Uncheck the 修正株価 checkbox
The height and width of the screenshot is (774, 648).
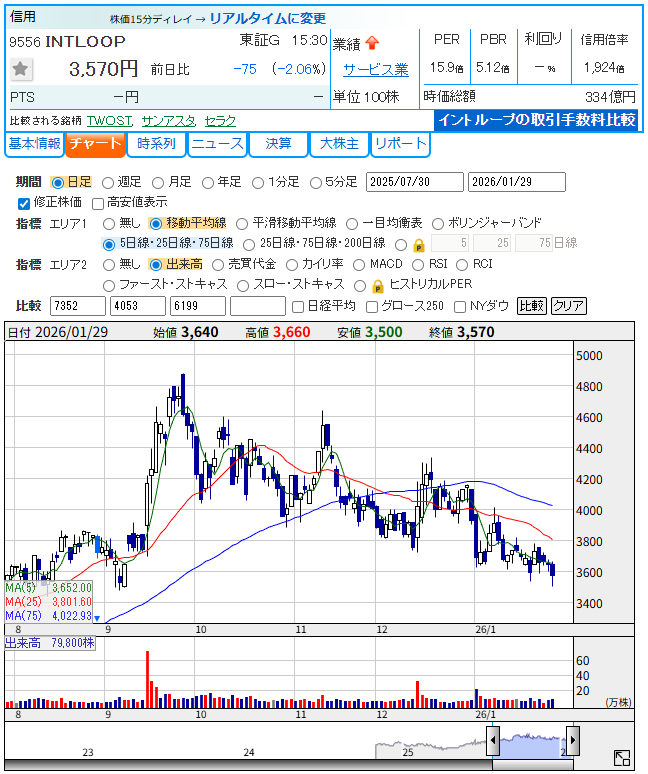(x=24, y=203)
